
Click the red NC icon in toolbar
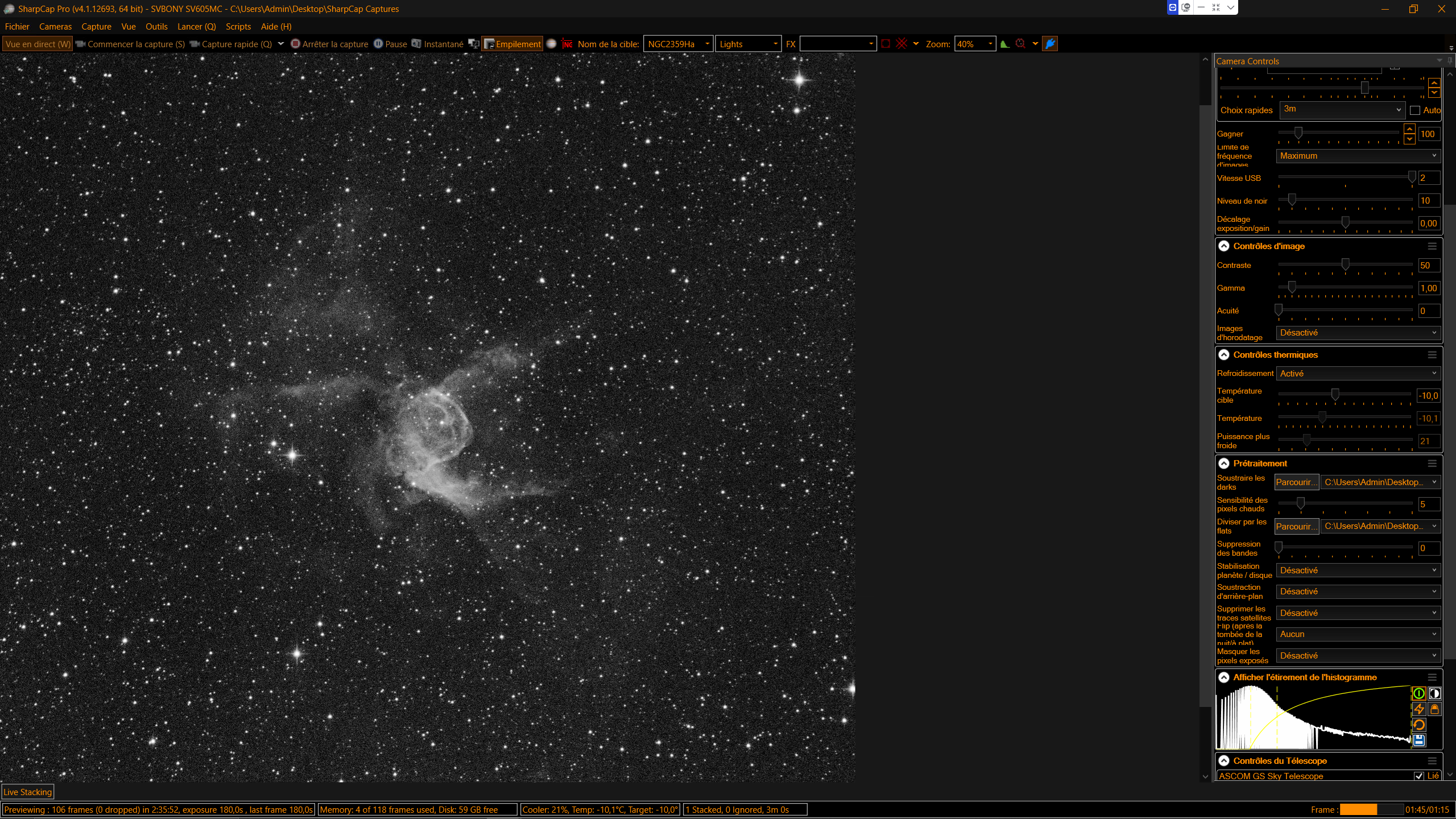(x=567, y=44)
